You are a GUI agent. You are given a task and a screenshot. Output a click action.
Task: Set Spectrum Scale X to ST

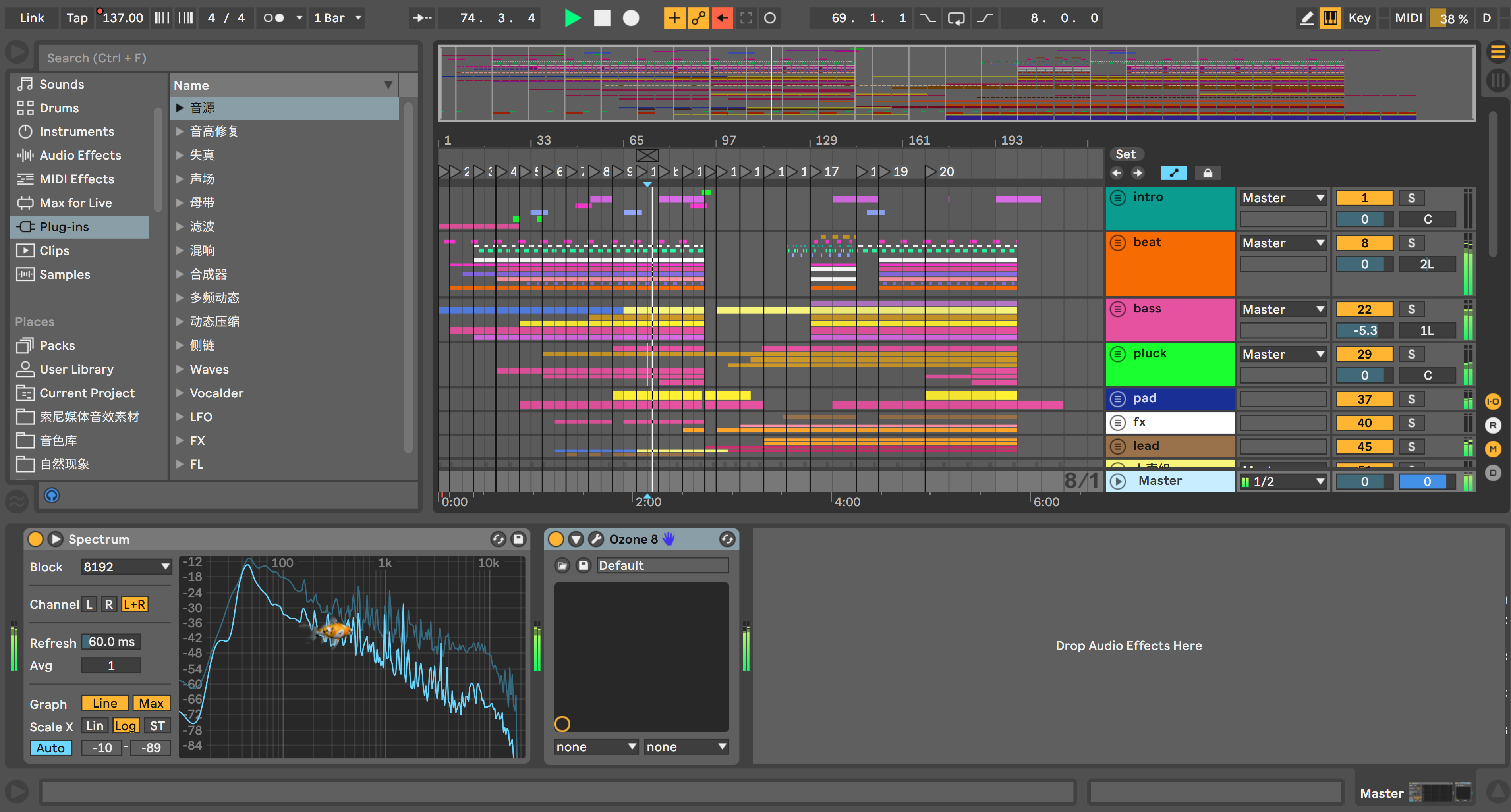(157, 726)
